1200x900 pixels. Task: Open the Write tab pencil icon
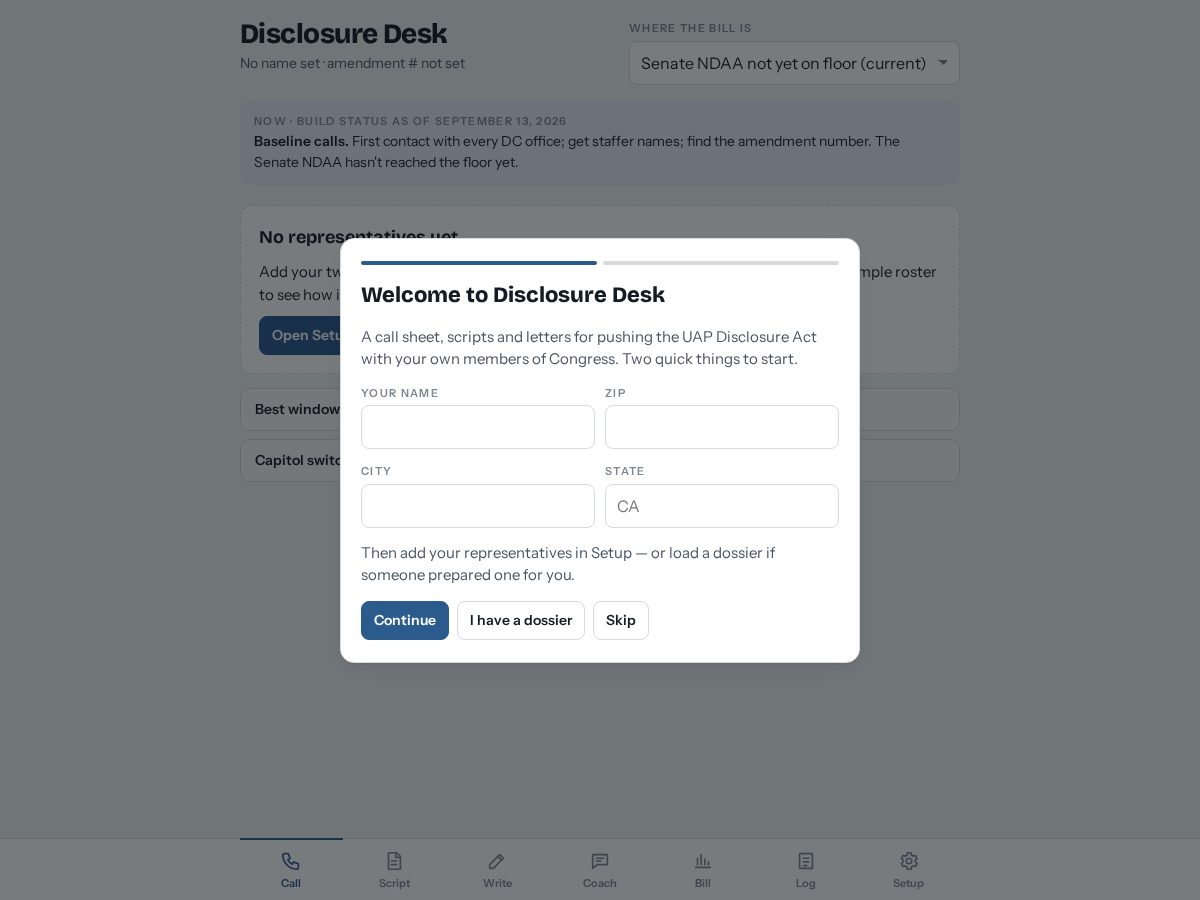(497, 861)
